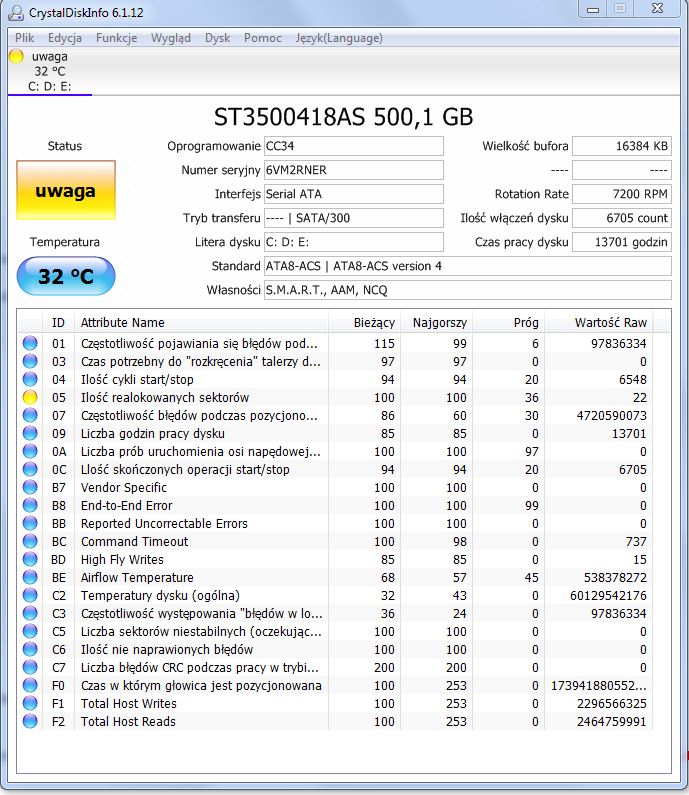This screenshot has width=689, height=795.
Task: Click the blue status orb for attribute C2
Action: click(30, 595)
